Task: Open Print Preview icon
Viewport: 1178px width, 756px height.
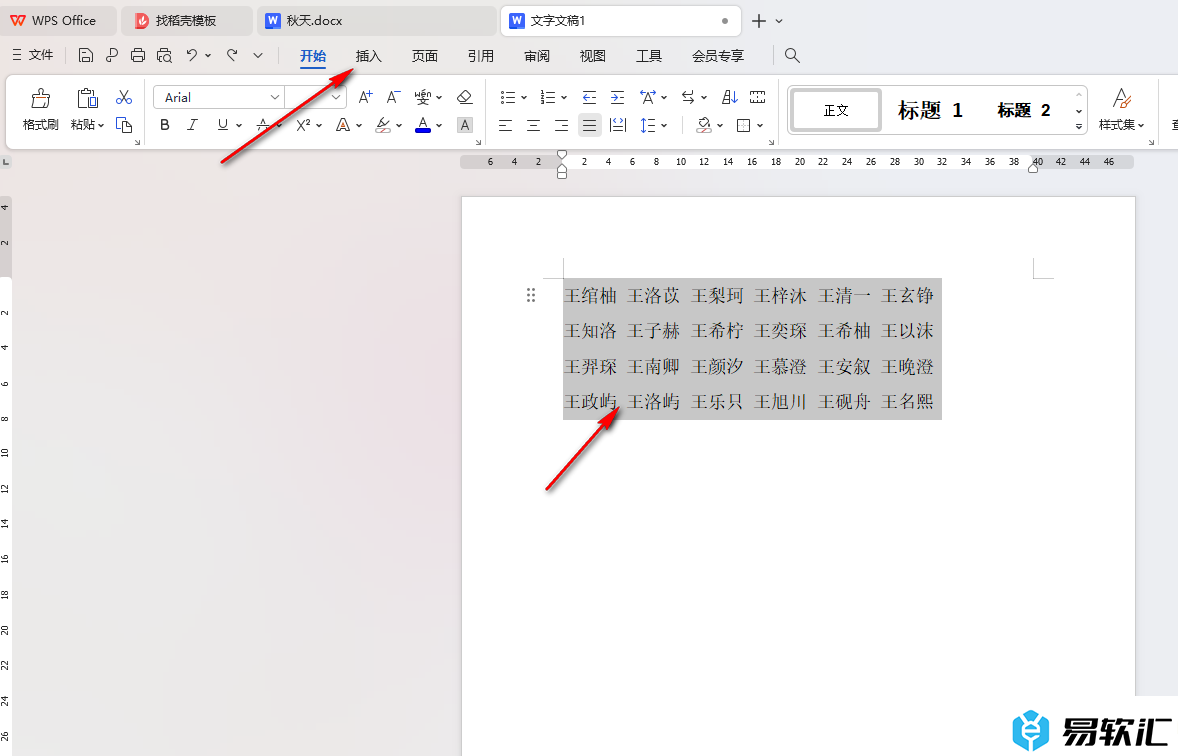Action: [x=165, y=55]
